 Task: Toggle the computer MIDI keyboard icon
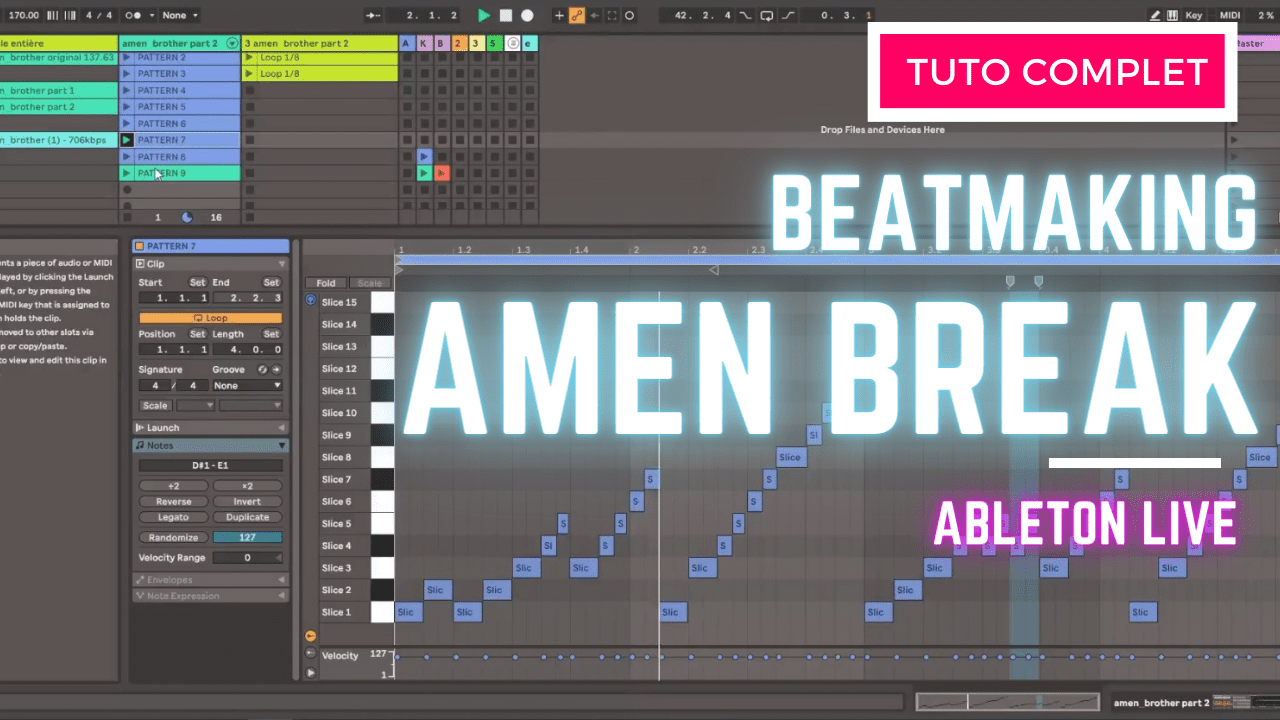pyautogui.click(x=1171, y=16)
